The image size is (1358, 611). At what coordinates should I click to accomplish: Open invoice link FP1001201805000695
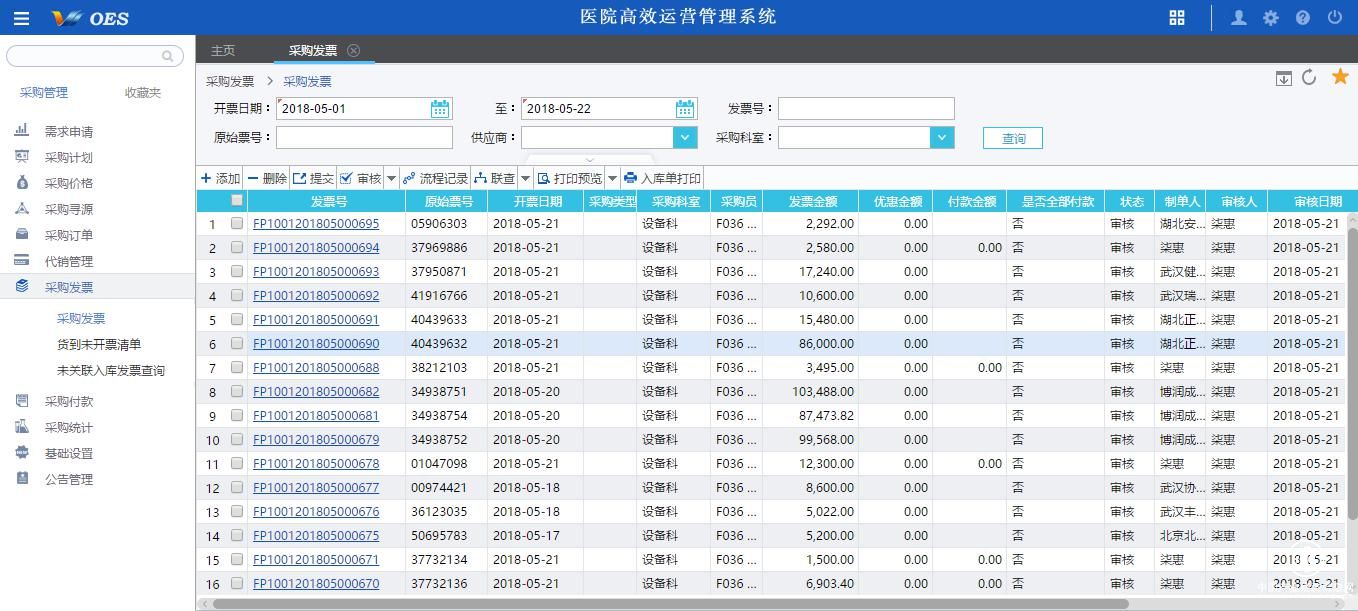coord(316,223)
